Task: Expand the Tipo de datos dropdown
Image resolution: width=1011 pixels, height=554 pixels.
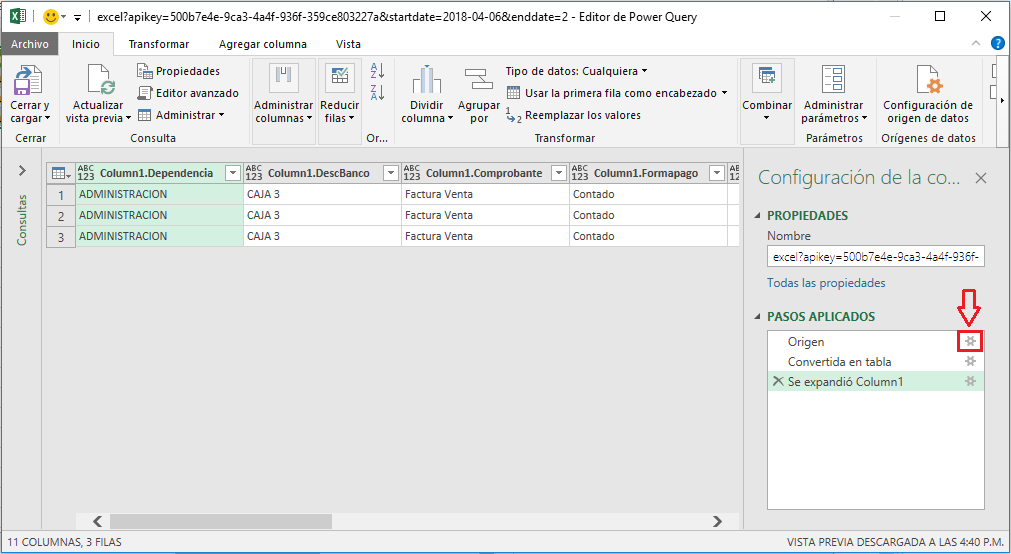Action: [576, 71]
